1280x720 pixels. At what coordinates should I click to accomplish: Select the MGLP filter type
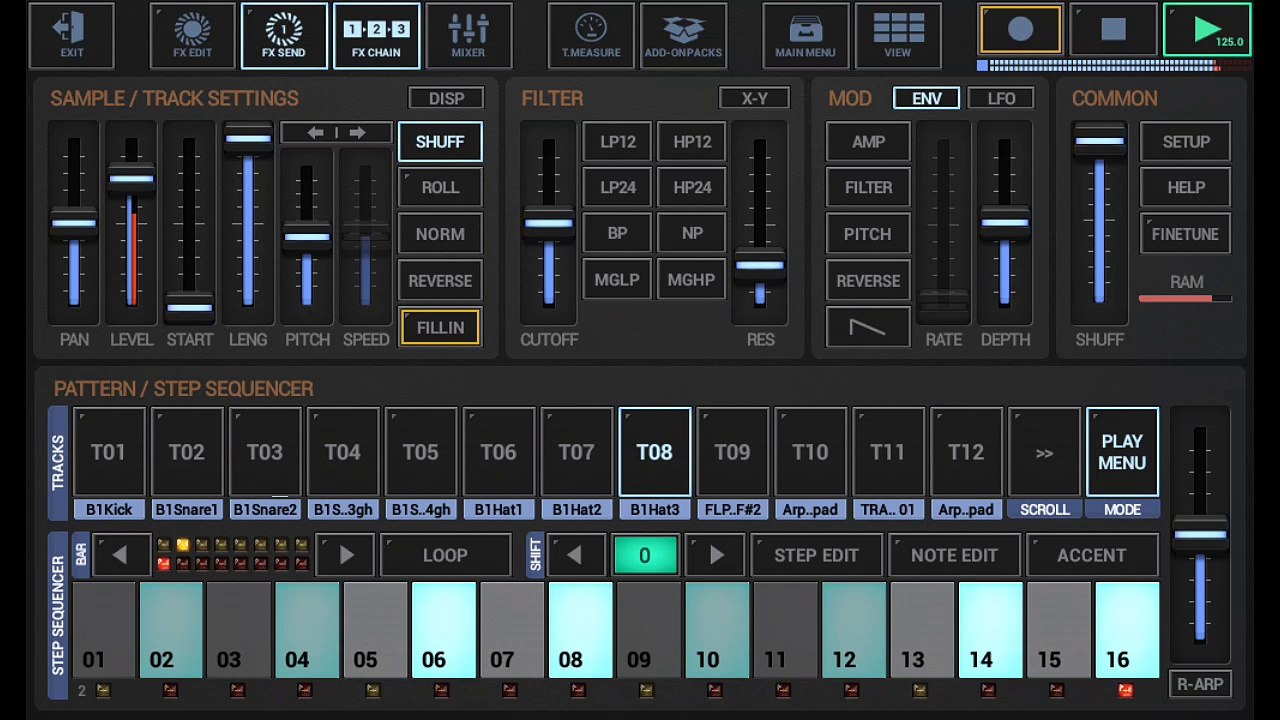point(617,281)
